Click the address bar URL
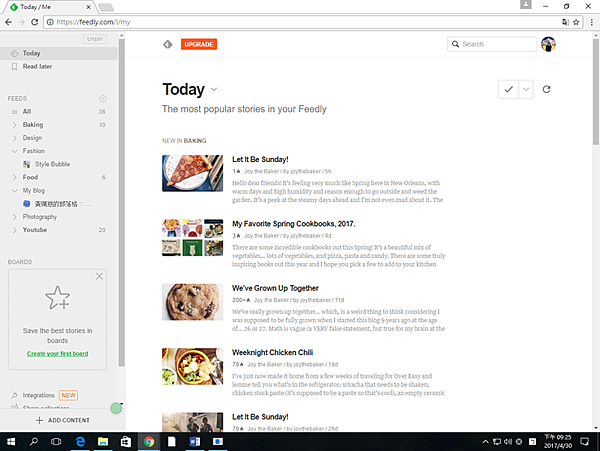Viewport: 600px width, 451px height. 93,22
